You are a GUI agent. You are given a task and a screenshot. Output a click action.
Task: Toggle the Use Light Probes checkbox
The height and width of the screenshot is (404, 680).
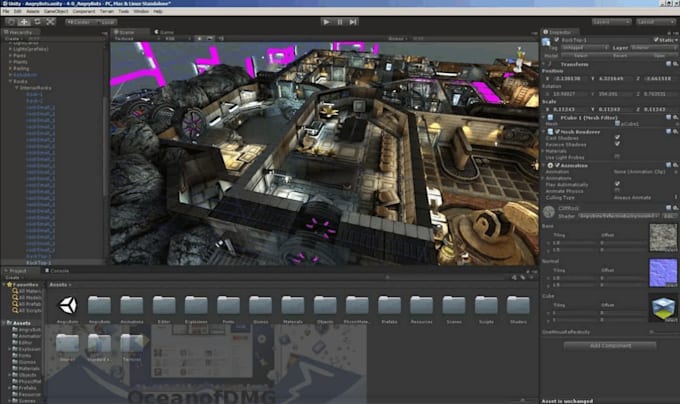(x=617, y=156)
